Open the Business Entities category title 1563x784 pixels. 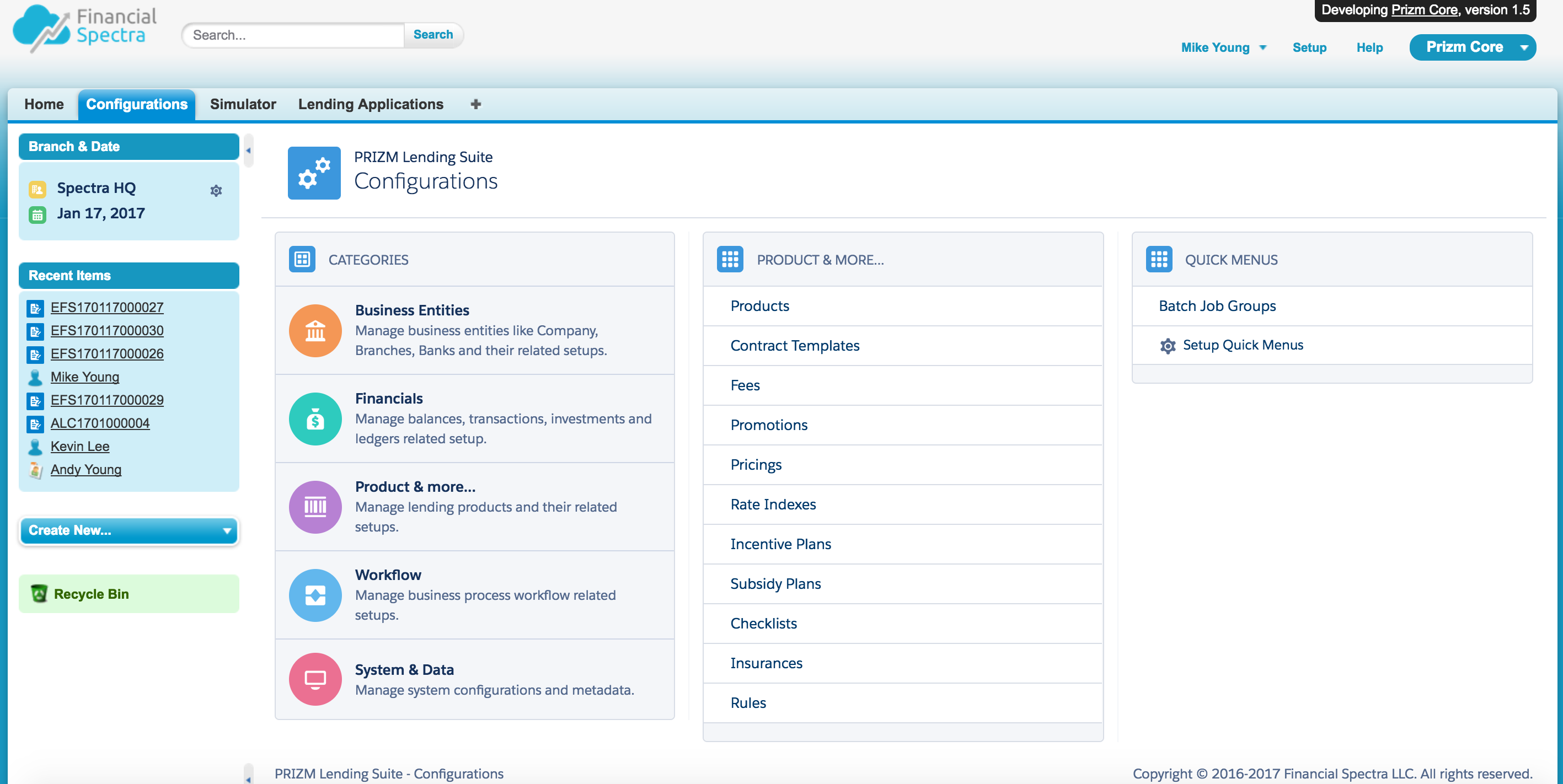pos(412,310)
